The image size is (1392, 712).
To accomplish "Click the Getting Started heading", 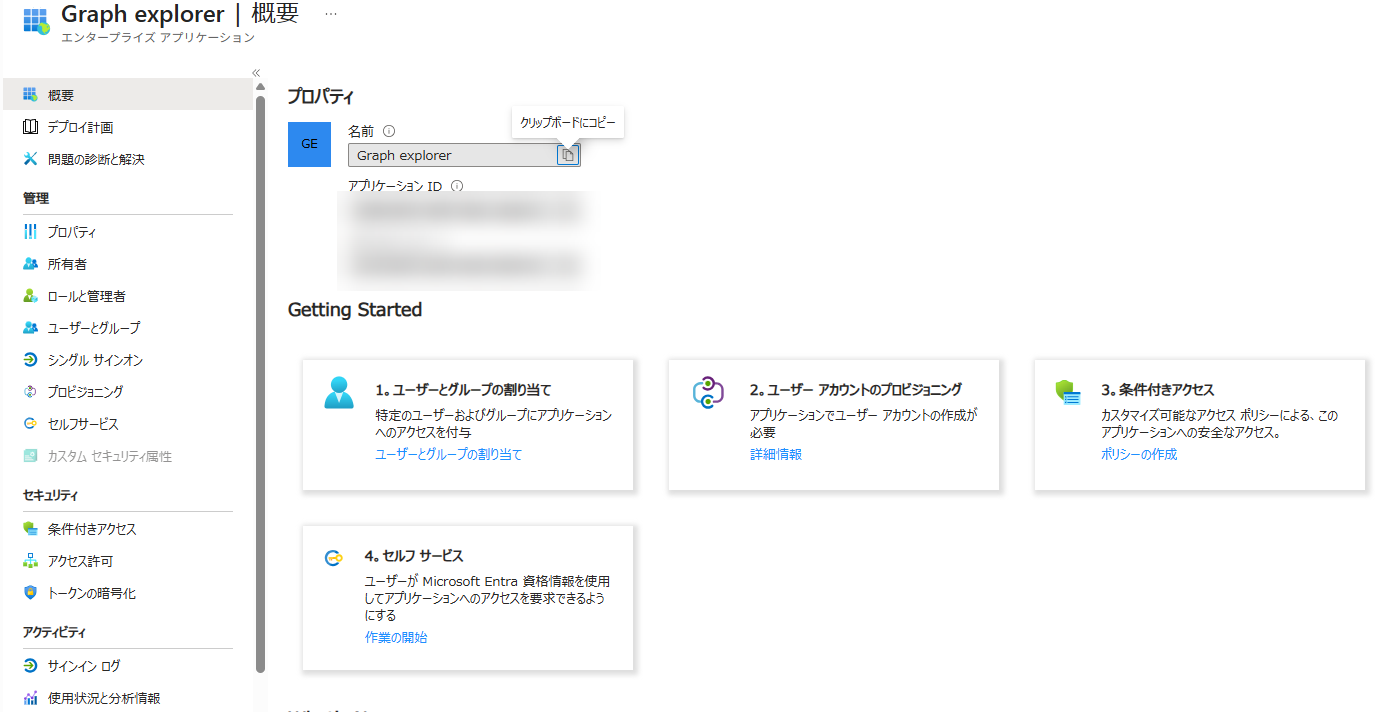I will click(355, 310).
